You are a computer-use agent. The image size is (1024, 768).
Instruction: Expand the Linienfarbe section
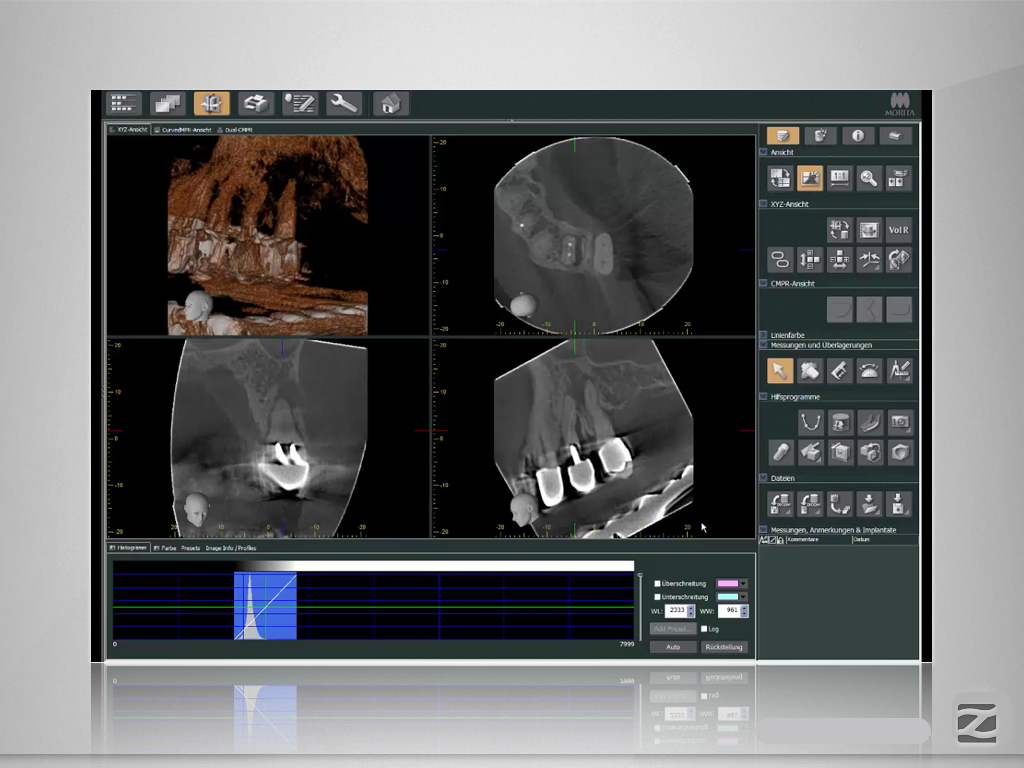764,335
